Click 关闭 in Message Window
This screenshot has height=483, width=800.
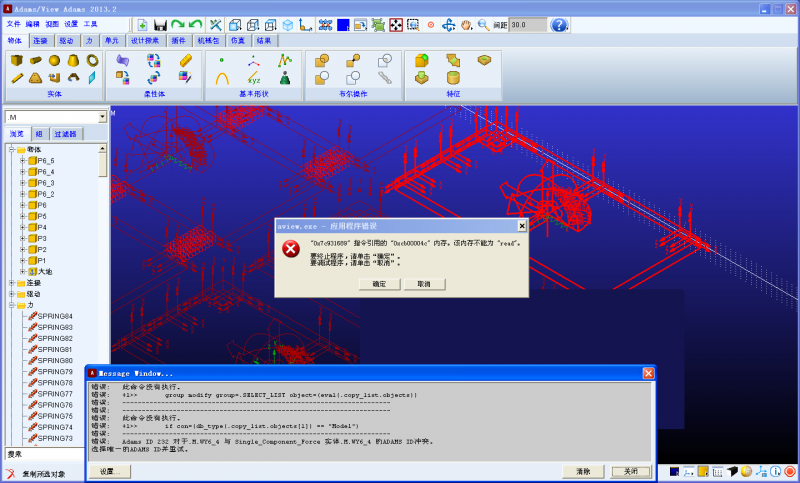(631, 472)
